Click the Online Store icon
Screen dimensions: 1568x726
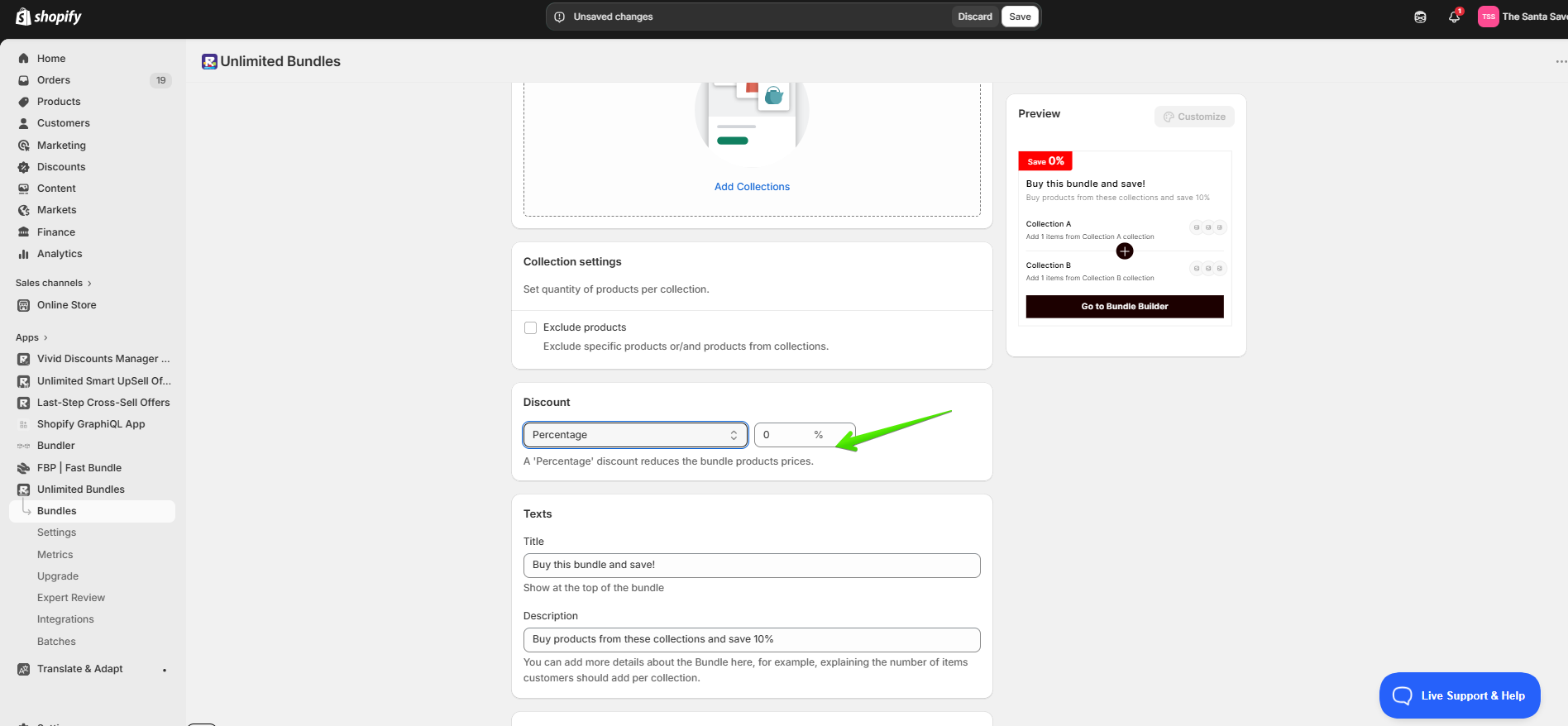(x=24, y=305)
